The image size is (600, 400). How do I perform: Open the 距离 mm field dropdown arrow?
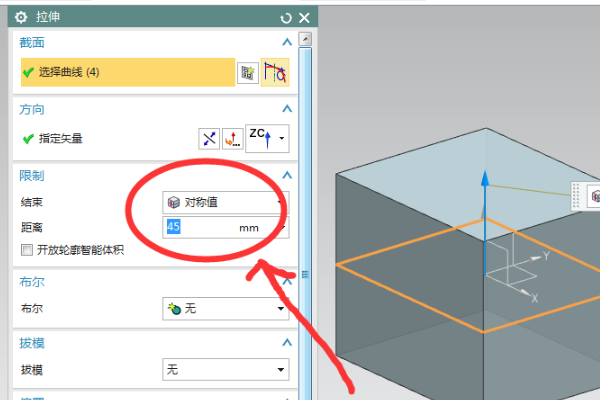284,227
